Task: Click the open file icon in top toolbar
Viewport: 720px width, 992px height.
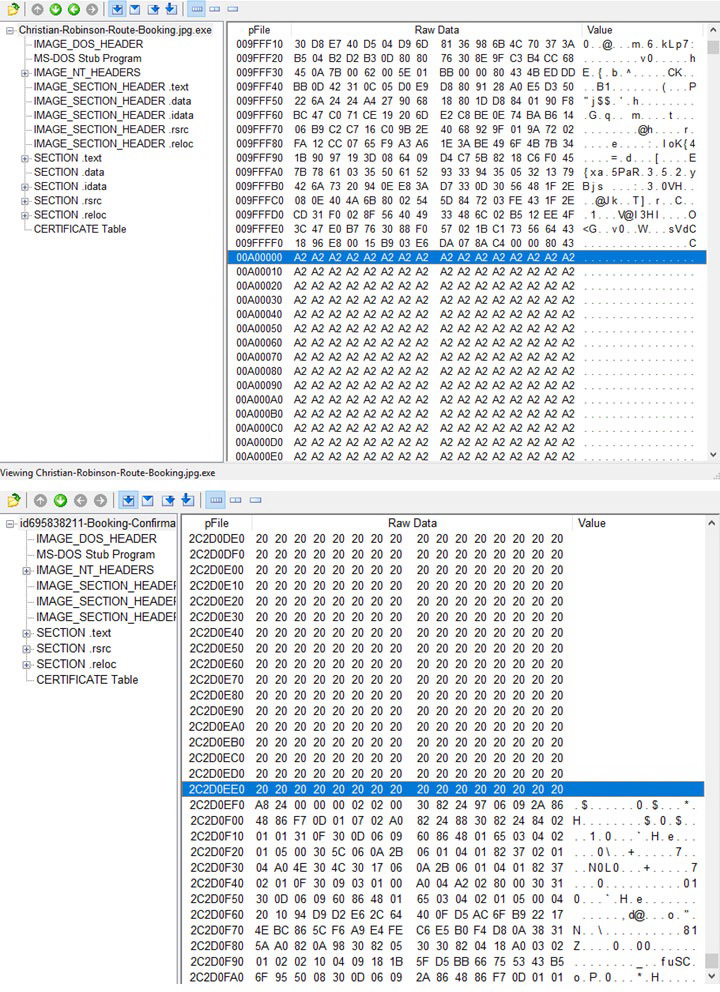Action: click(x=13, y=9)
